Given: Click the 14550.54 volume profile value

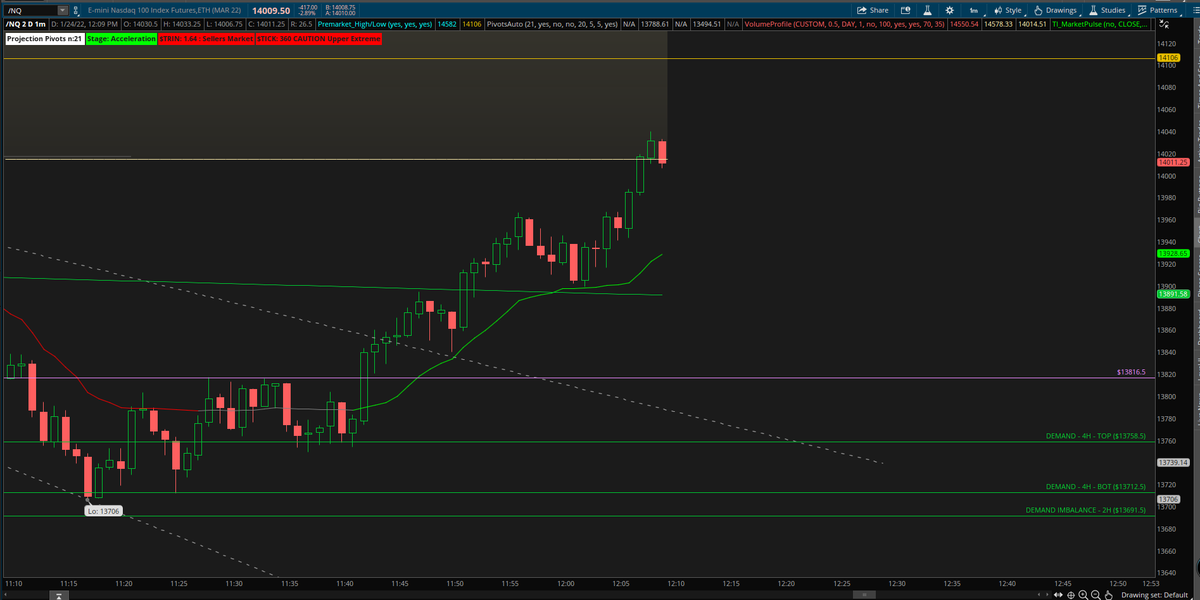Looking at the screenshot, I should coord(963,24).
